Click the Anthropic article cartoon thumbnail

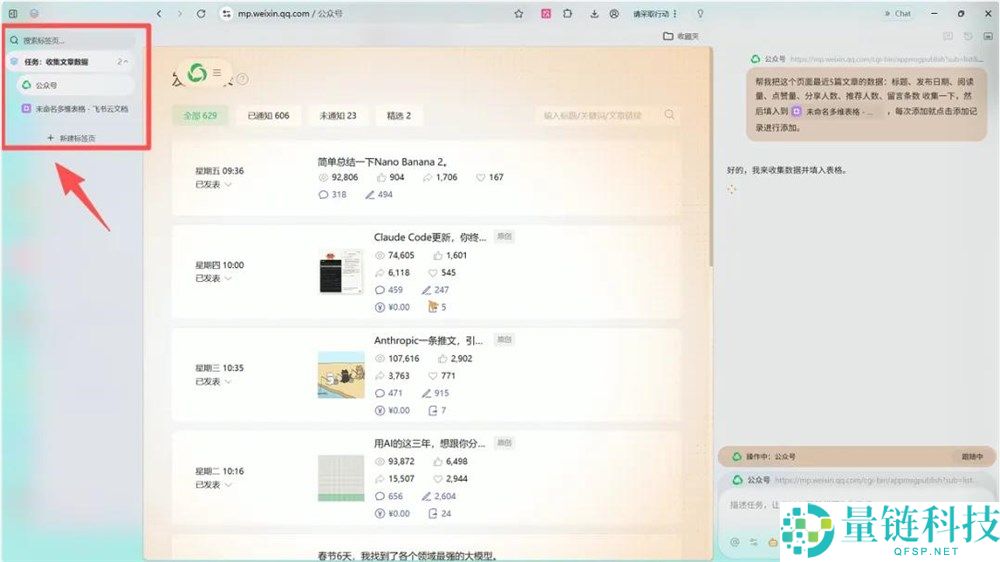(341, 375)
